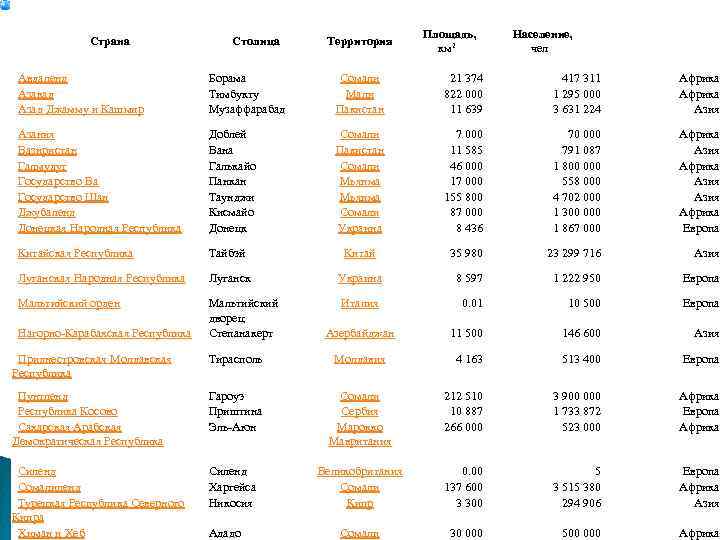
Task: Follow the Великобритания territory link
Action: coord(360,472)
